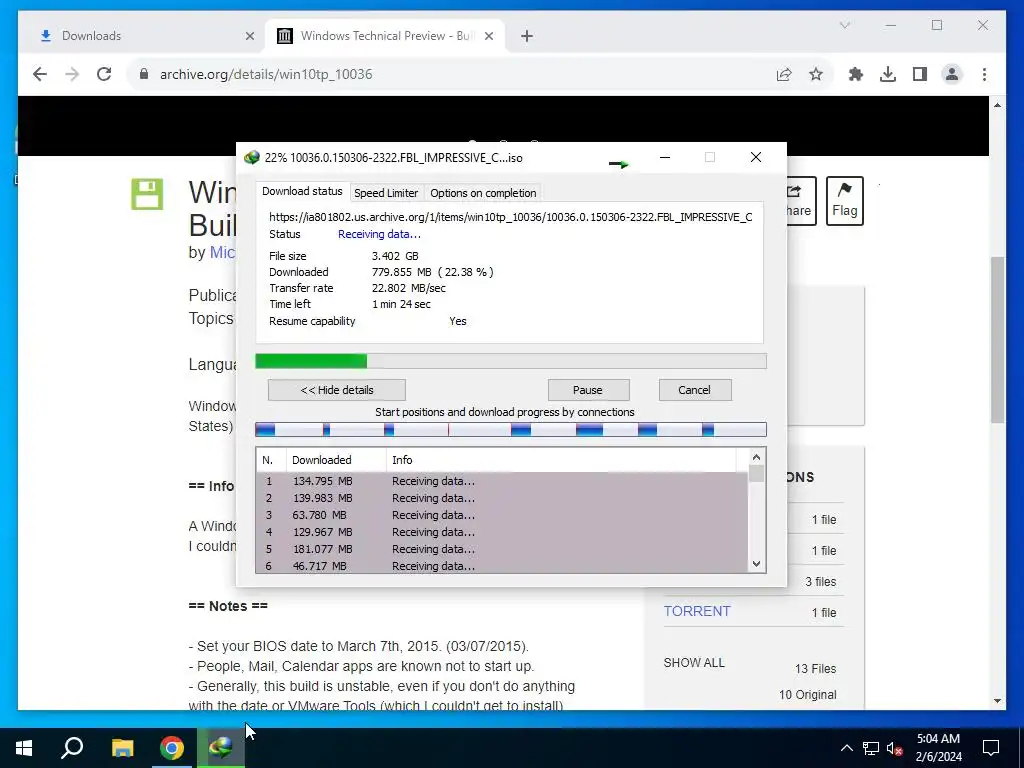Click the Receiving data status text

379,234
